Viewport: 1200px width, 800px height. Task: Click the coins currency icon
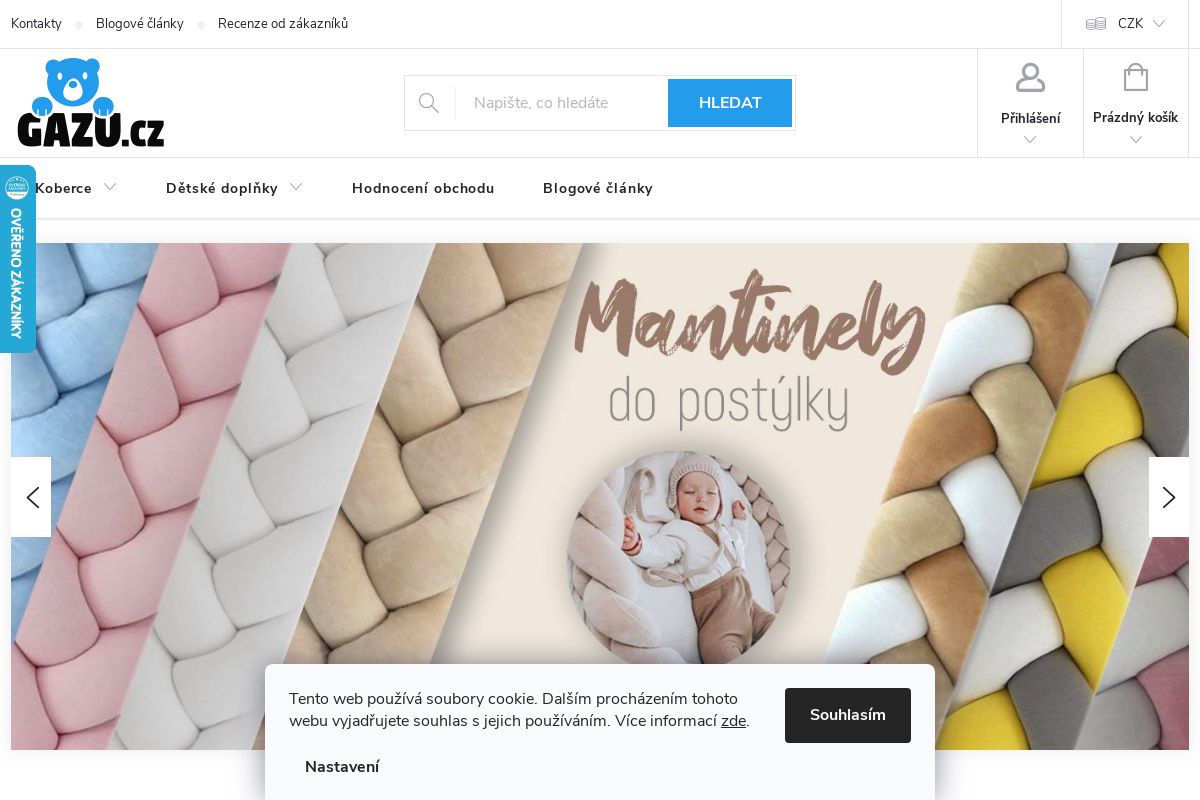tap(1096, 24)
